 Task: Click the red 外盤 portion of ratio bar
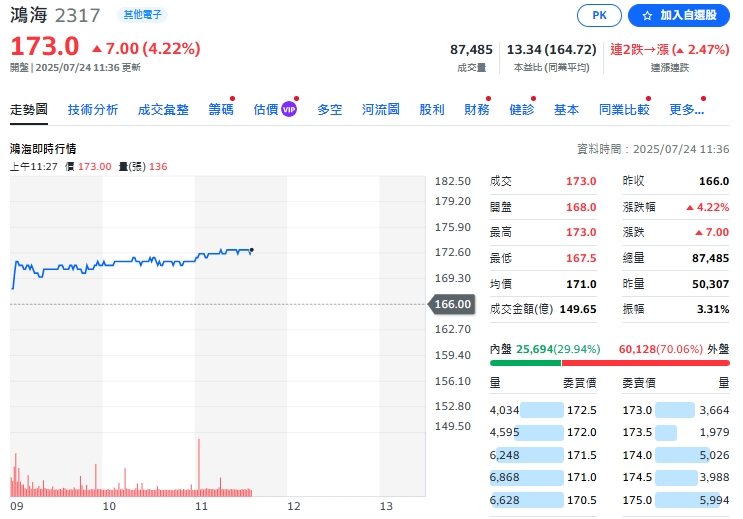[x=645, y=363]
